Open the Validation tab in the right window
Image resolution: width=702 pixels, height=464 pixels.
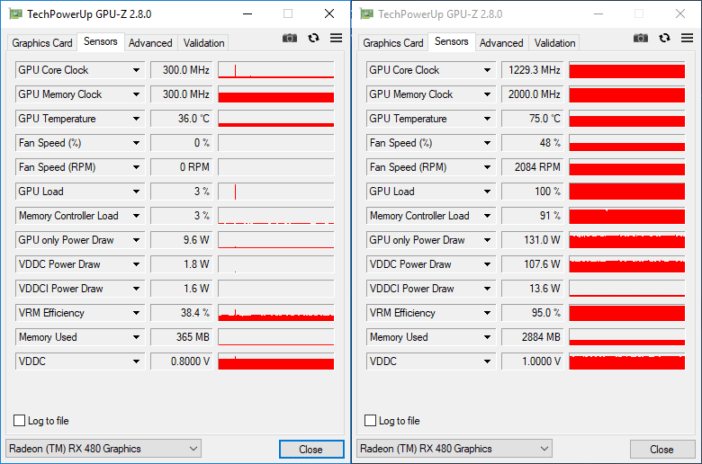[x=555, y=43]
